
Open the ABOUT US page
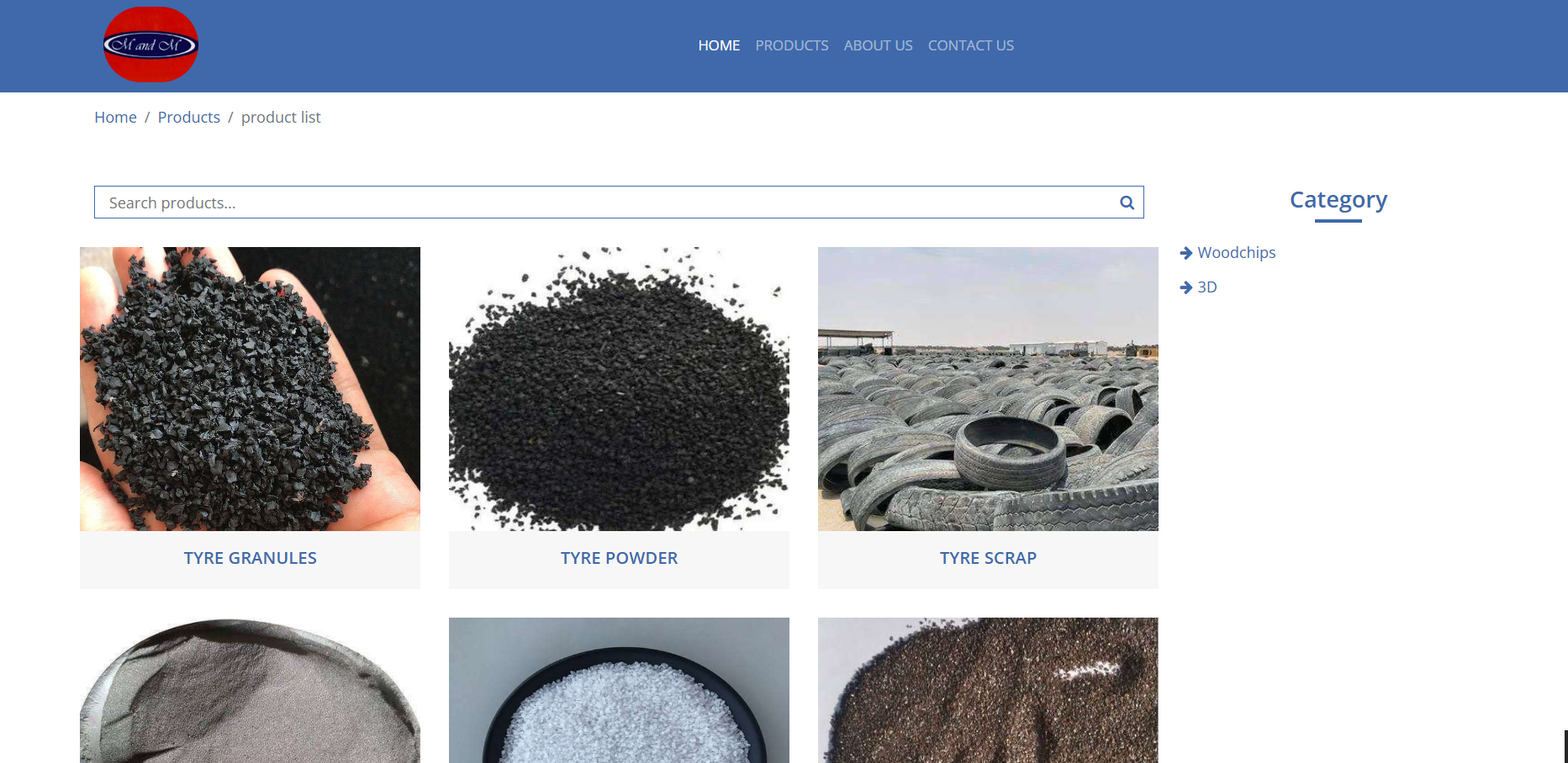click(878, 45)
